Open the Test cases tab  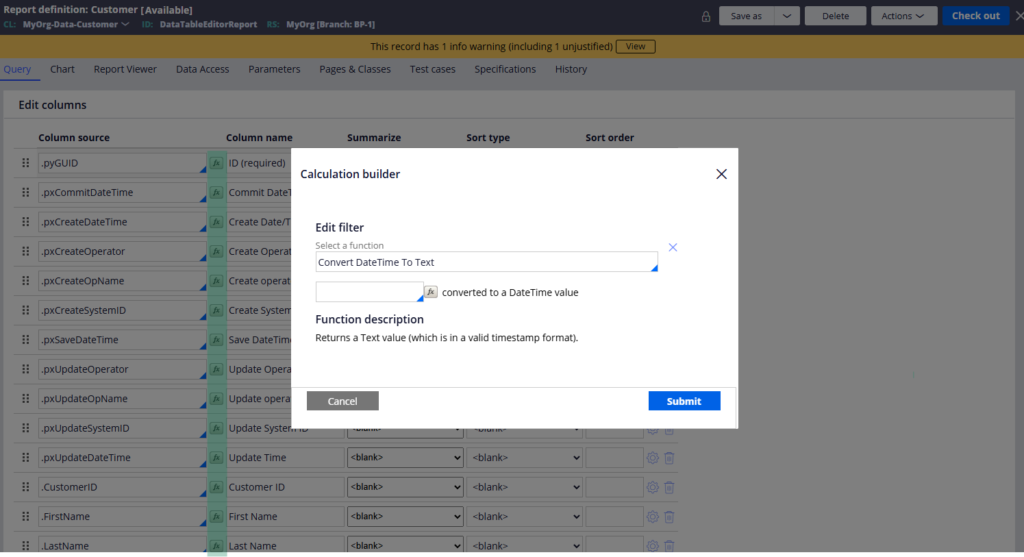click(432, 69)
